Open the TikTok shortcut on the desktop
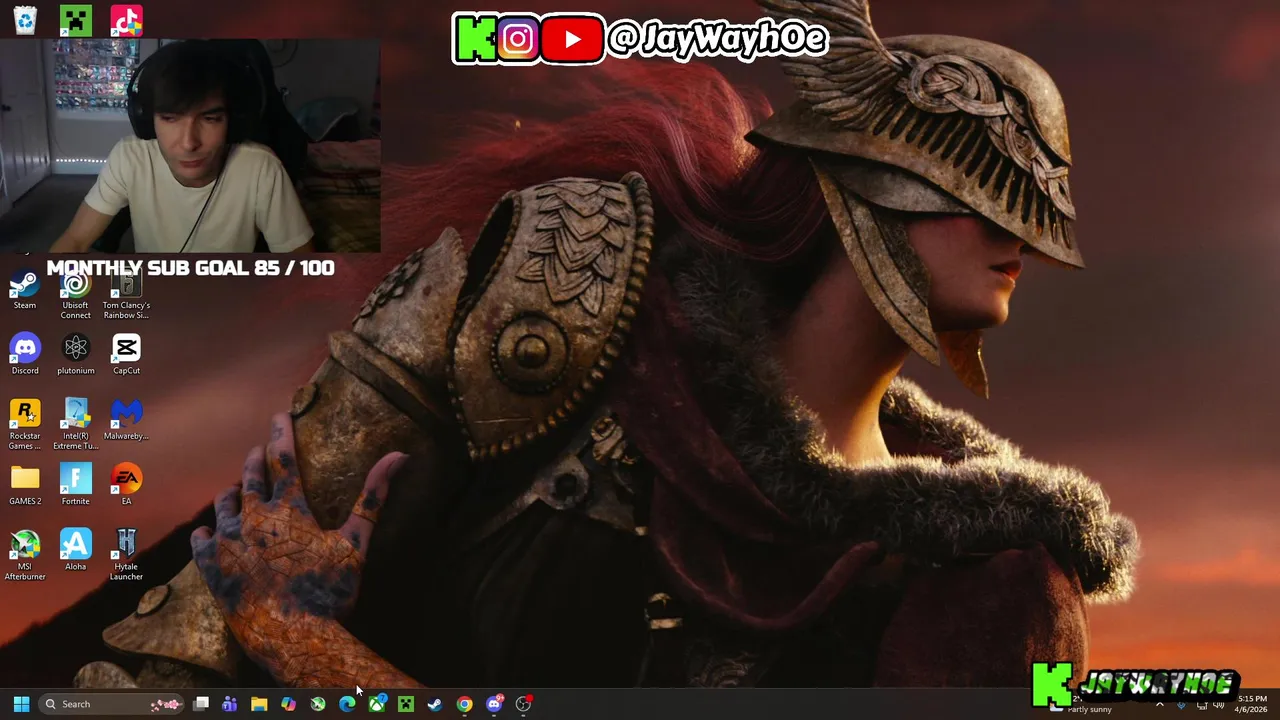 [126, 20]
